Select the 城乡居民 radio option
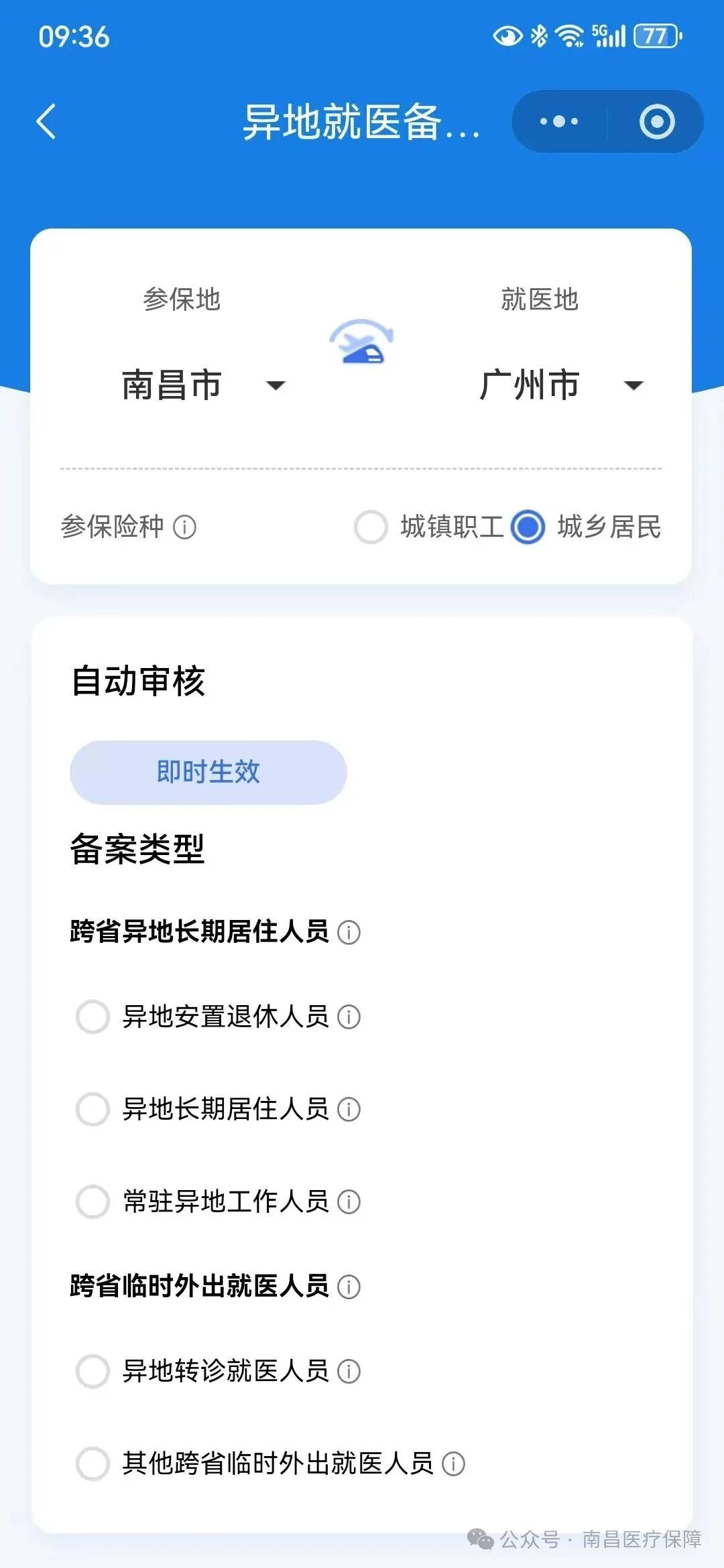The height and width of the screenshot is (1568, 724). pyautogui.click(x=528, y=527)
